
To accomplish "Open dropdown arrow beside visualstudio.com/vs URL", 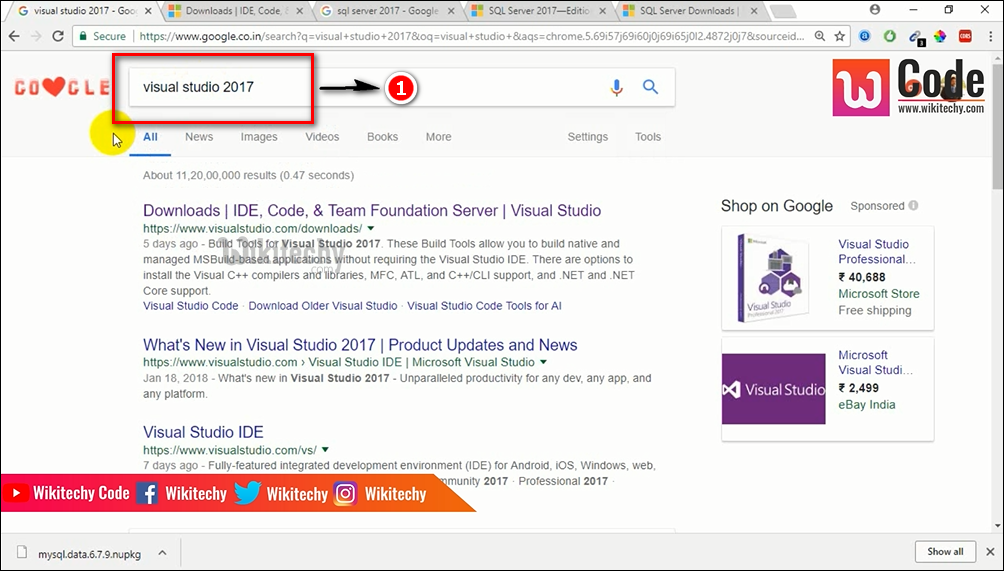I will (x=325, y=450).
